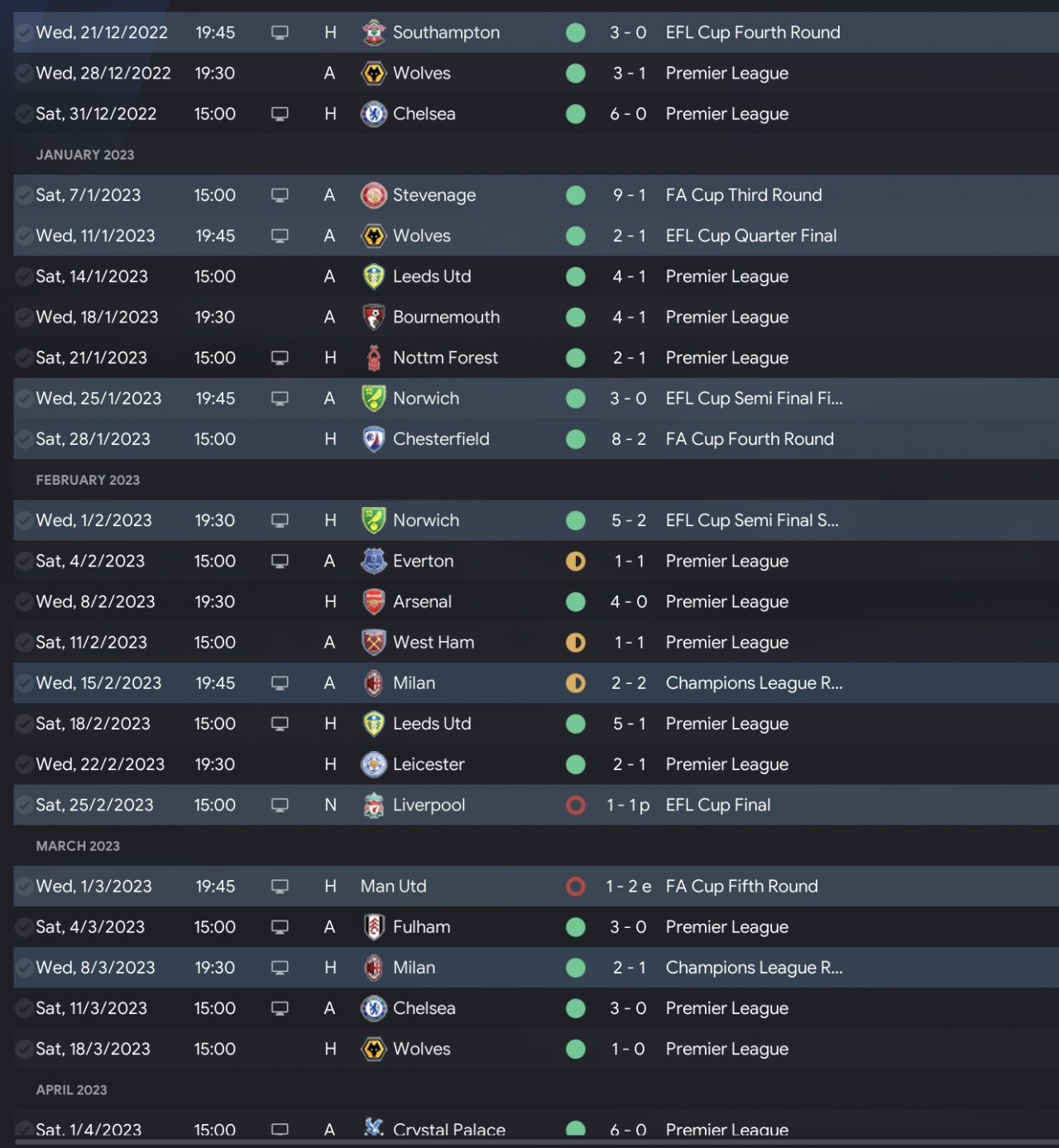Toggle the tick beside Sat, 18/3/2023 fixture
Screen dimensions: 1059x1148
[24, 1050]
